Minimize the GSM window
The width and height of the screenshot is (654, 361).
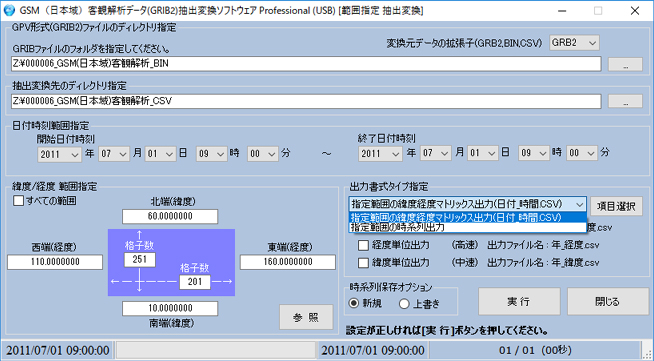coord(562,10)
